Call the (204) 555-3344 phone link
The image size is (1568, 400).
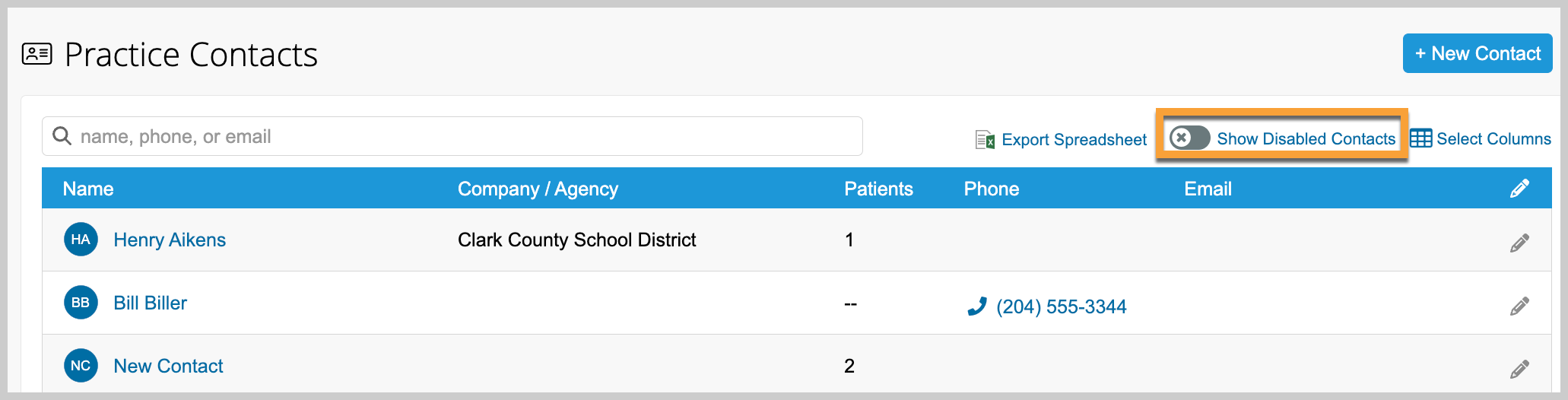tap(1061, 307)
